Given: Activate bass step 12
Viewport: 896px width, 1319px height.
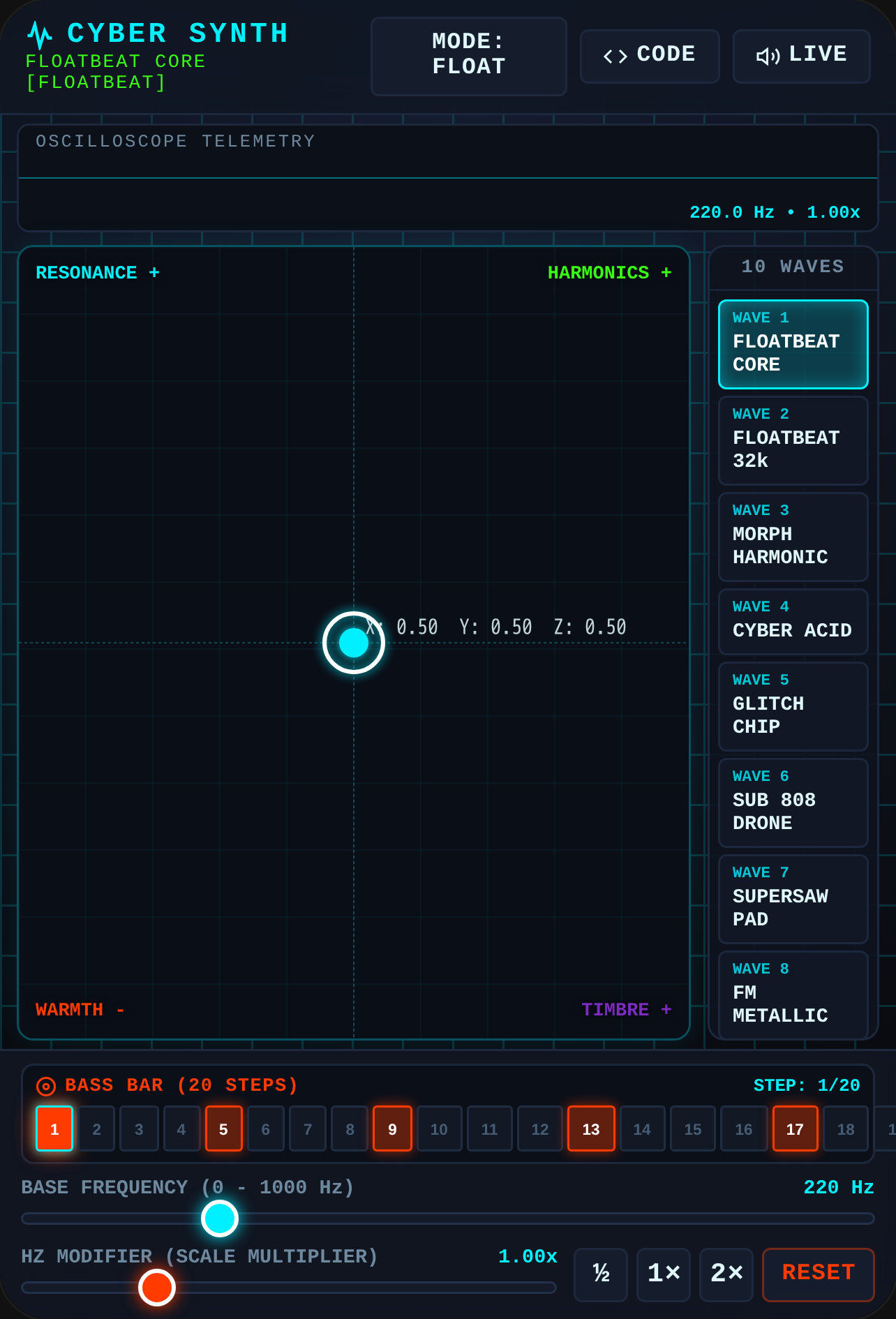Looking at the screenshot, I should (x=540, y=1128).
